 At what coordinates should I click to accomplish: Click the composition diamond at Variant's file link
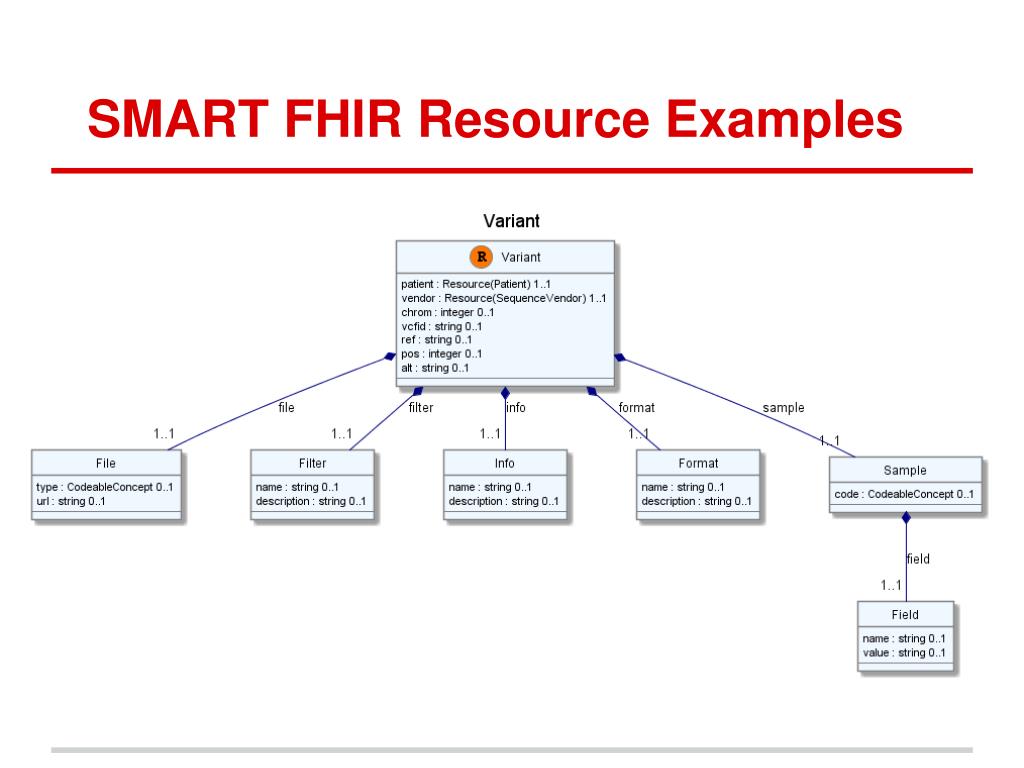click(390, 357)
